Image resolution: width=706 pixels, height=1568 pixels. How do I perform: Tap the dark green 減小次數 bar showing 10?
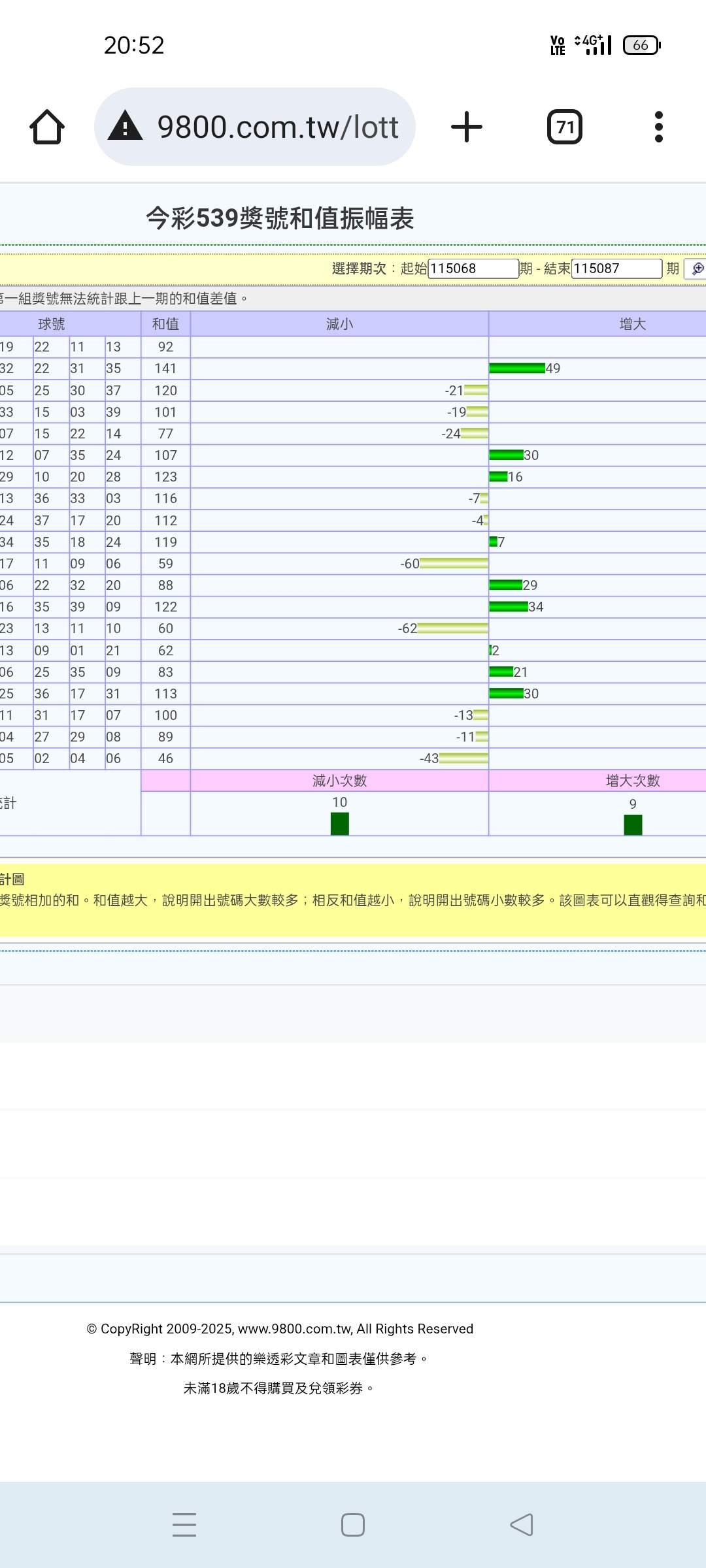339,823
